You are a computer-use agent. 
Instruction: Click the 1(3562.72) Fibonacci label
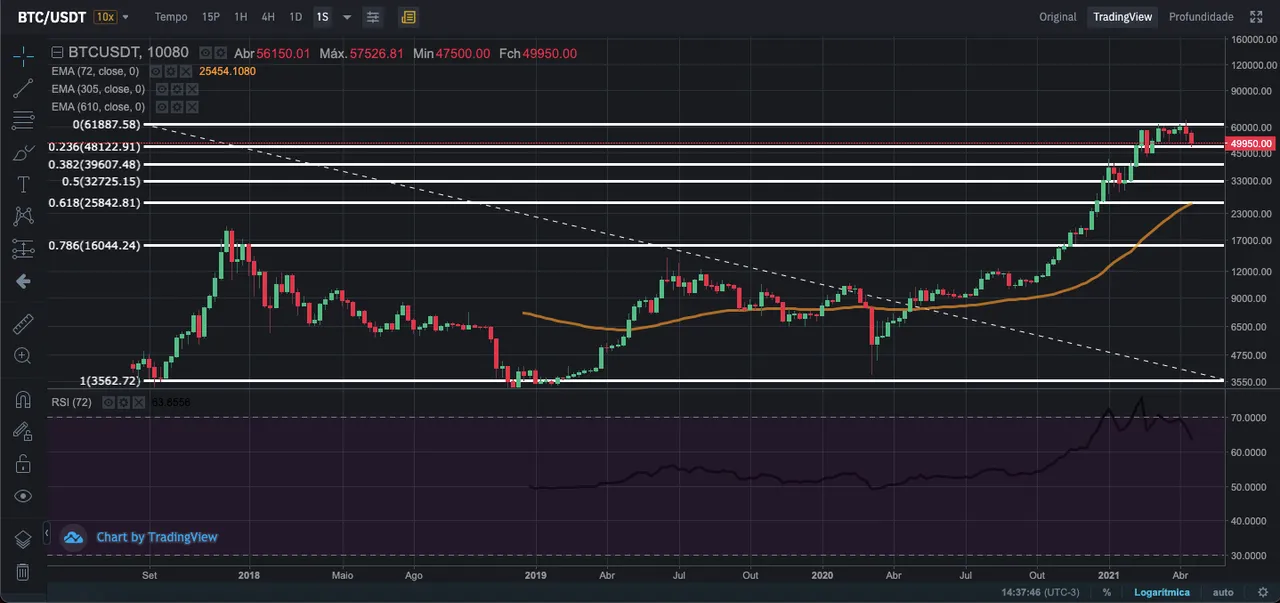pyautogui.click(x=112, y=382)
